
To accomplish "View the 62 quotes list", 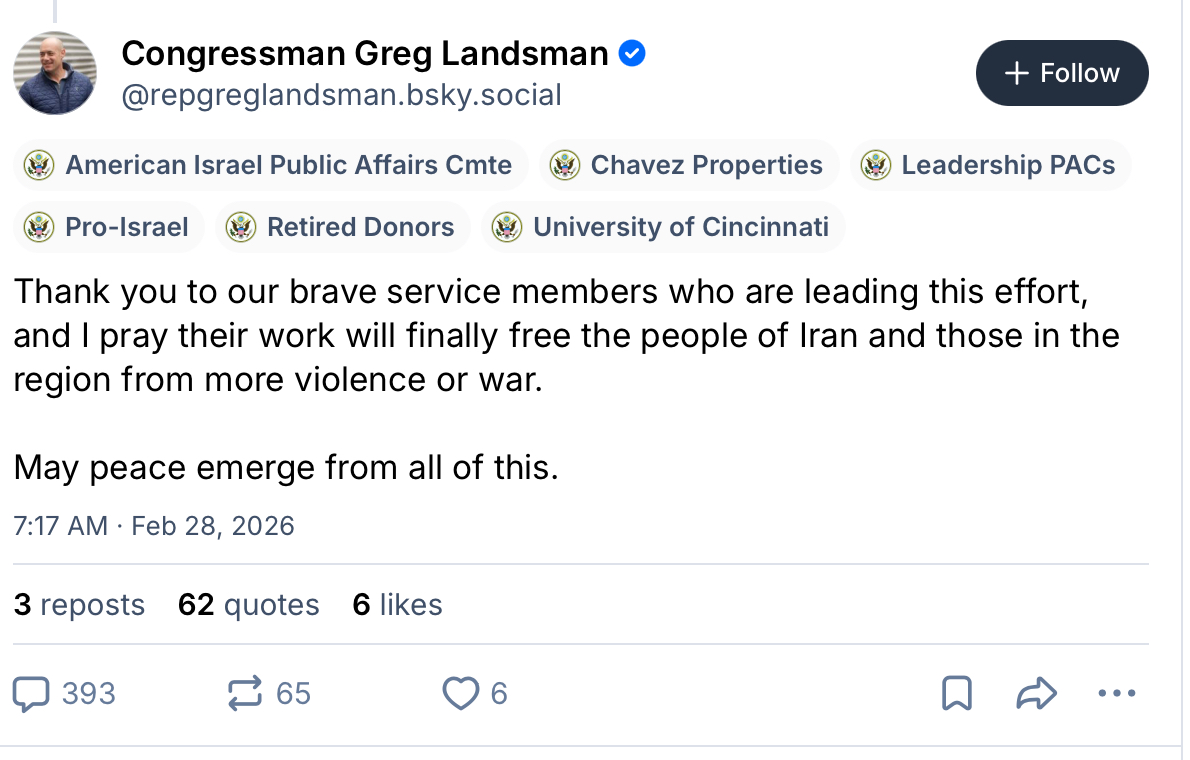I will tap(248, 605).
